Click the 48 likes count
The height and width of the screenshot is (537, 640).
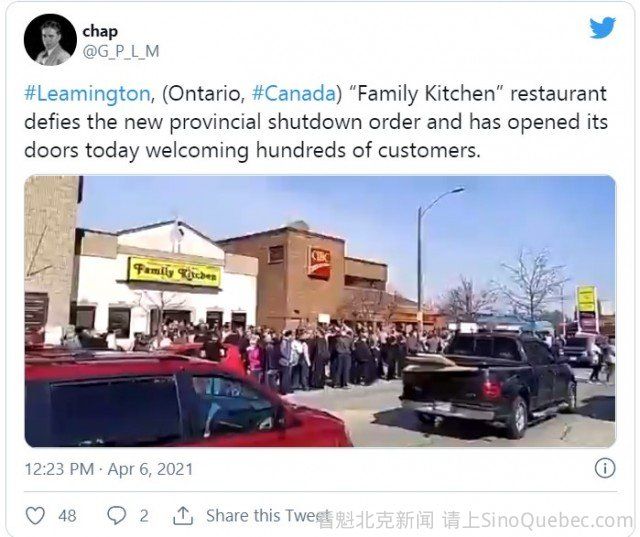(x=67, y=516)
